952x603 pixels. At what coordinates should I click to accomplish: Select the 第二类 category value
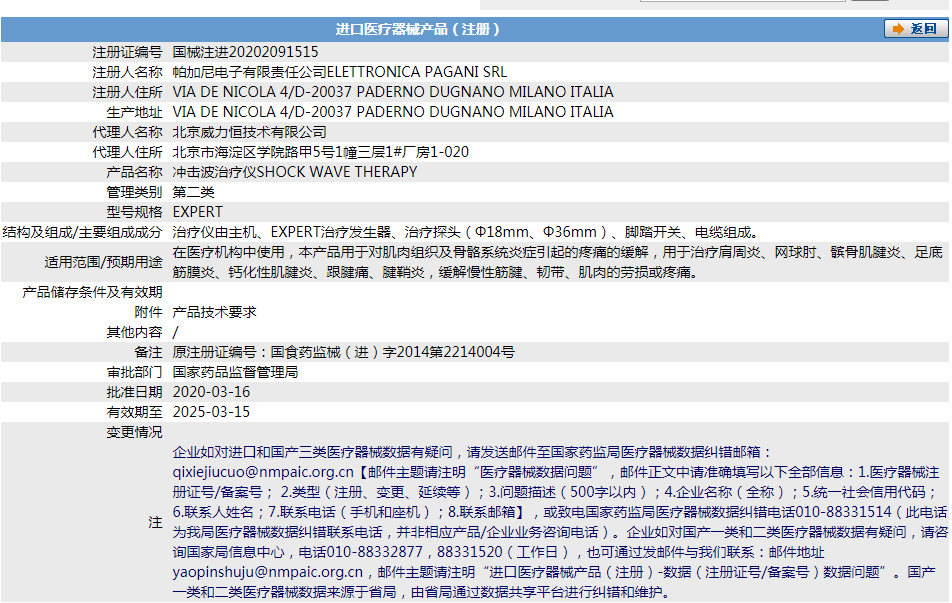pos(193,192)
